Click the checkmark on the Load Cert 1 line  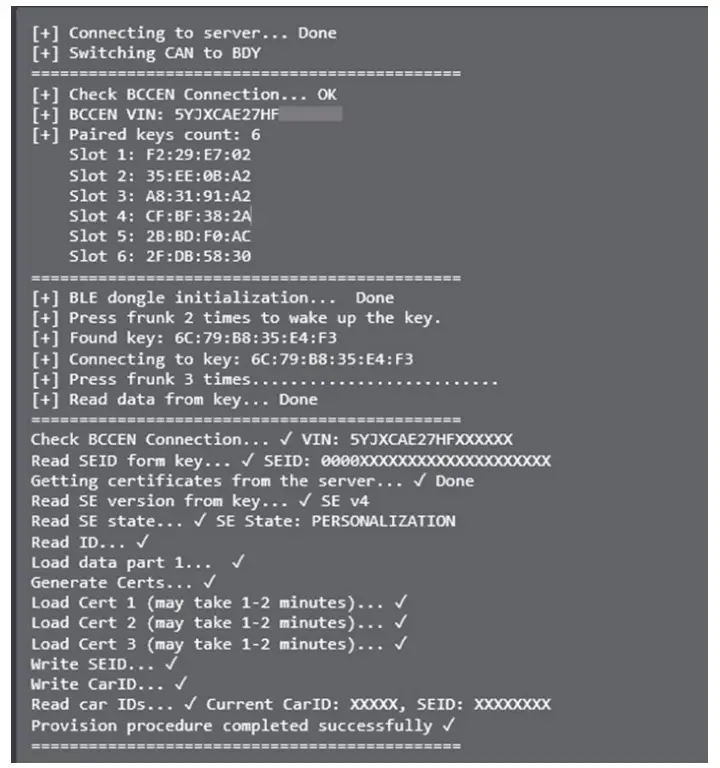(401, 602)
